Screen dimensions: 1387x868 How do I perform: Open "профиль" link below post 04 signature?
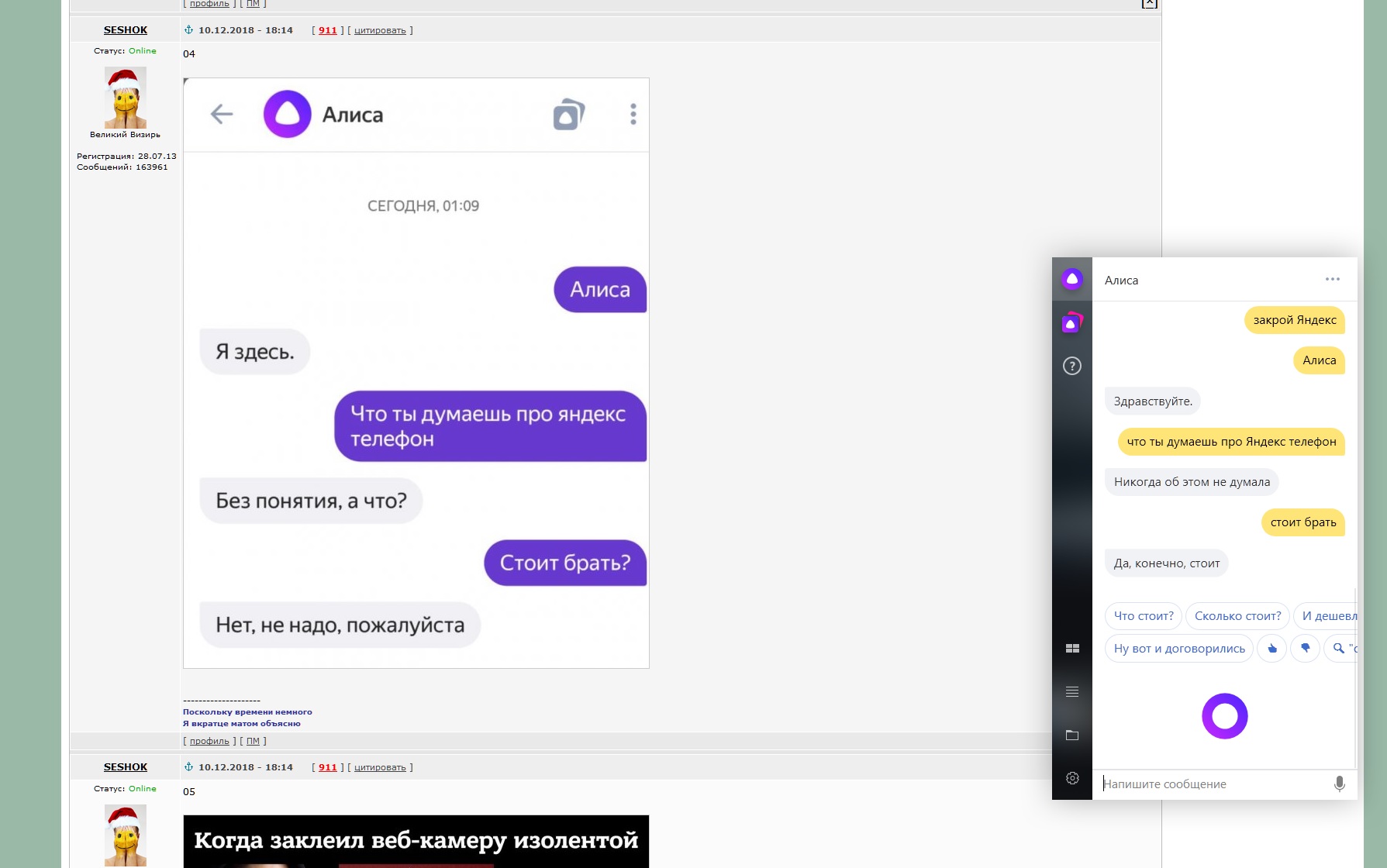pyautogui.click(x=209, y=741)
